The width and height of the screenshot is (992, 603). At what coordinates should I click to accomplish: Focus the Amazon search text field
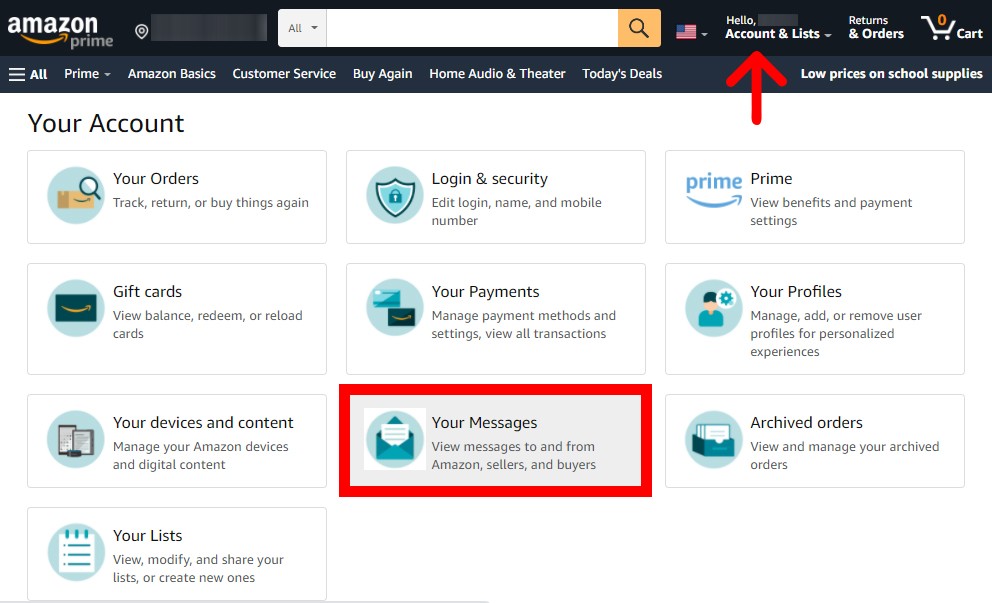click(472, 28)
